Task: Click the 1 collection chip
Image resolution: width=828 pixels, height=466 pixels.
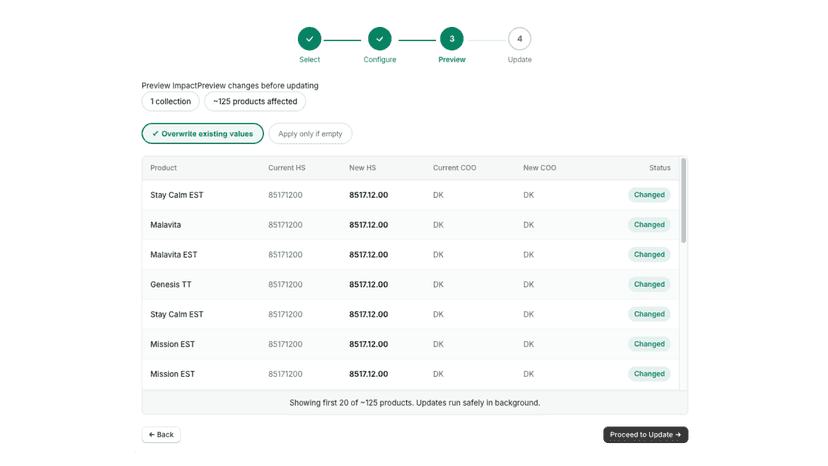Action: tap(171, 101)
